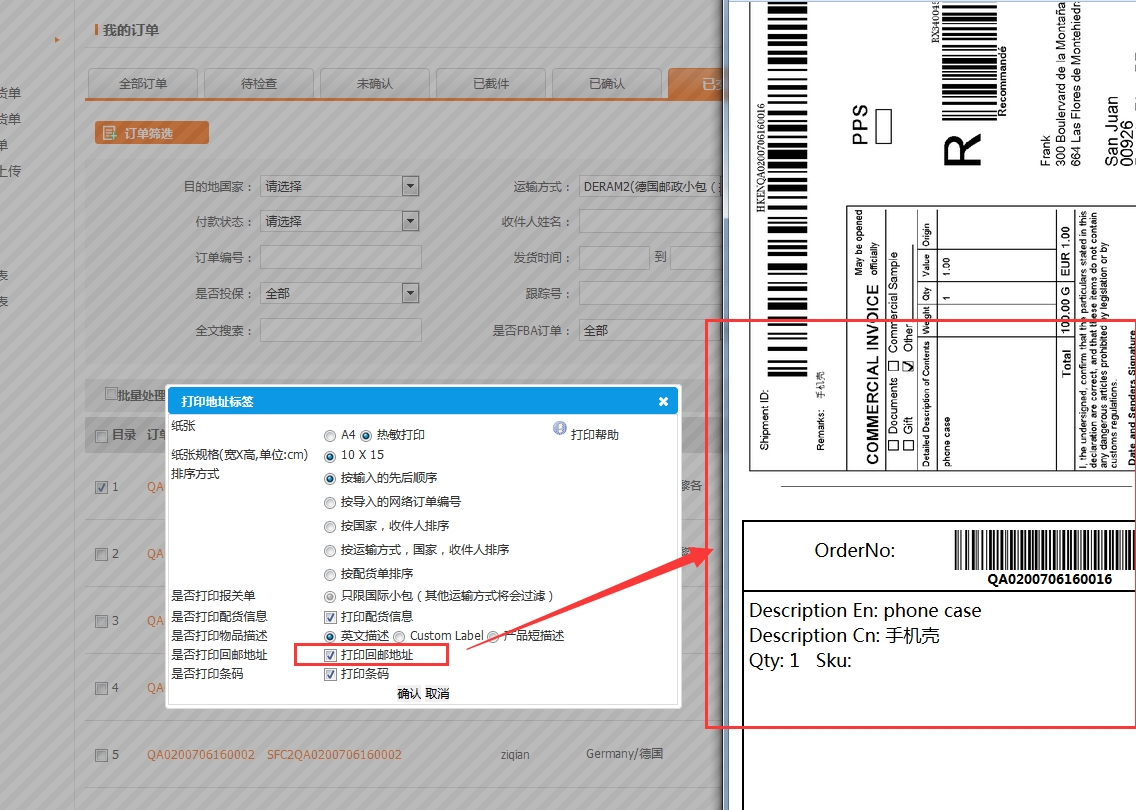This screenshot has width=1136, height=810.
Task: Toggle the 打印条码 checkbox
Action: [330, 675]
